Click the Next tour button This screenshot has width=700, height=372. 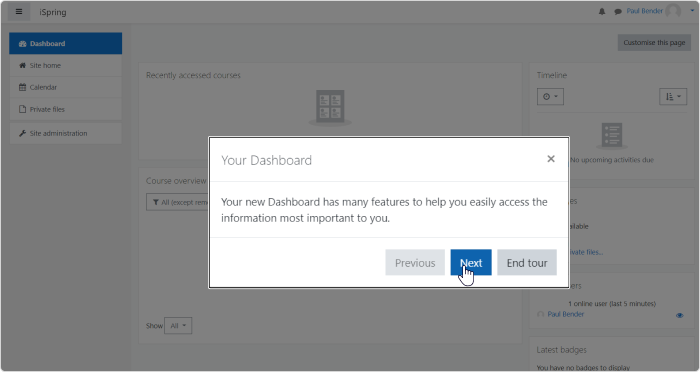tap(471, 263)
